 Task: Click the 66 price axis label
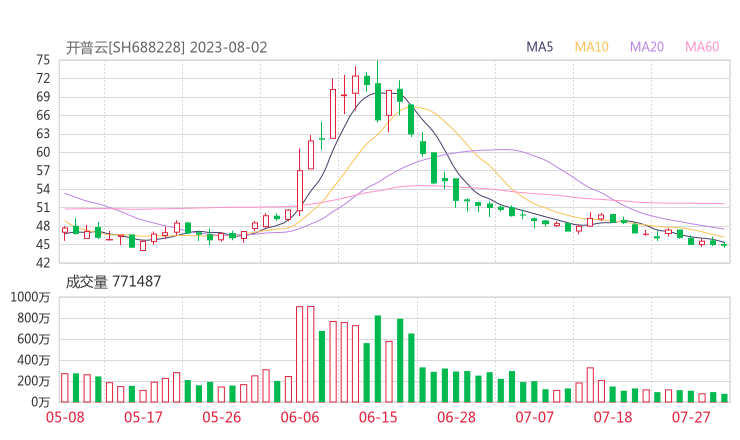[43, 115]
